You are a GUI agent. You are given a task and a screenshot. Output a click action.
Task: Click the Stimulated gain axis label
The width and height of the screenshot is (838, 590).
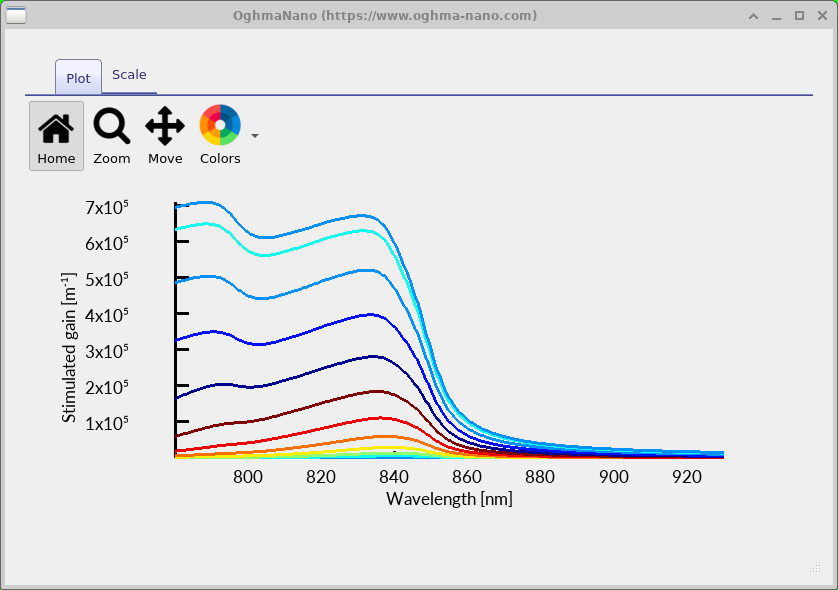click(69, 347)
